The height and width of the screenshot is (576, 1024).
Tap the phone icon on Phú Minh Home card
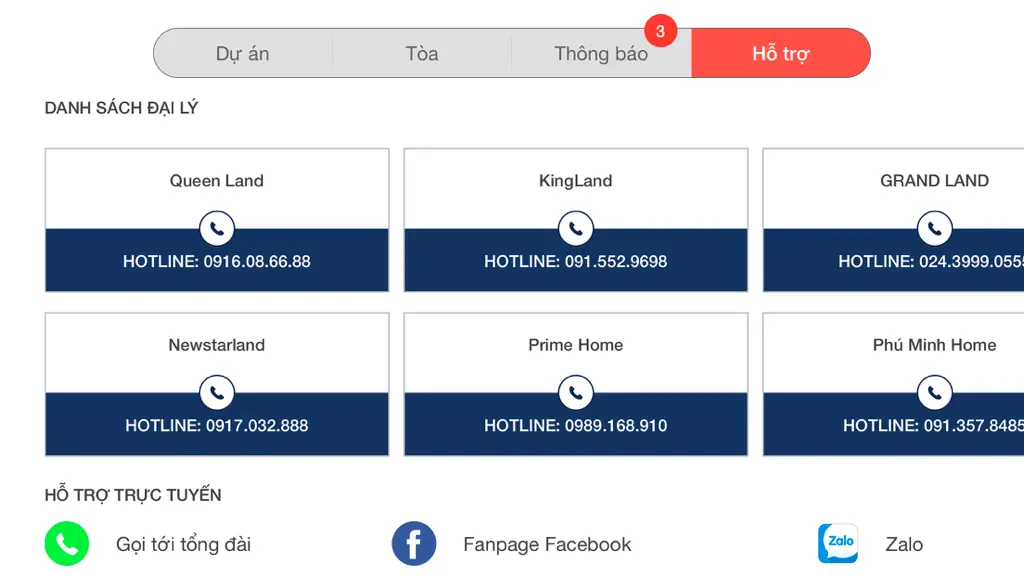click(x=935, y=392)
